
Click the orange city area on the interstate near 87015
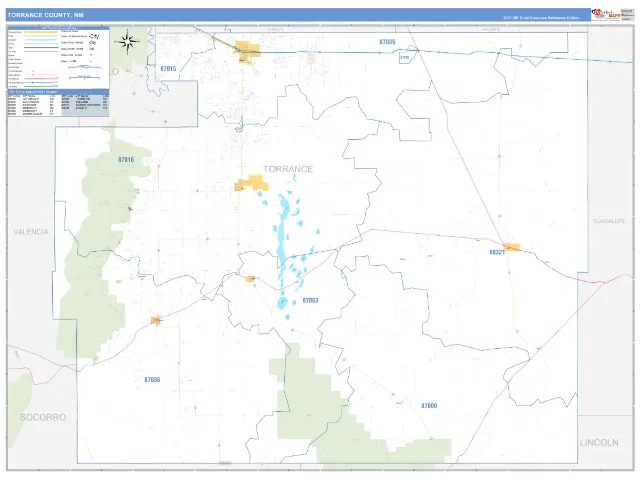(247, 51)
